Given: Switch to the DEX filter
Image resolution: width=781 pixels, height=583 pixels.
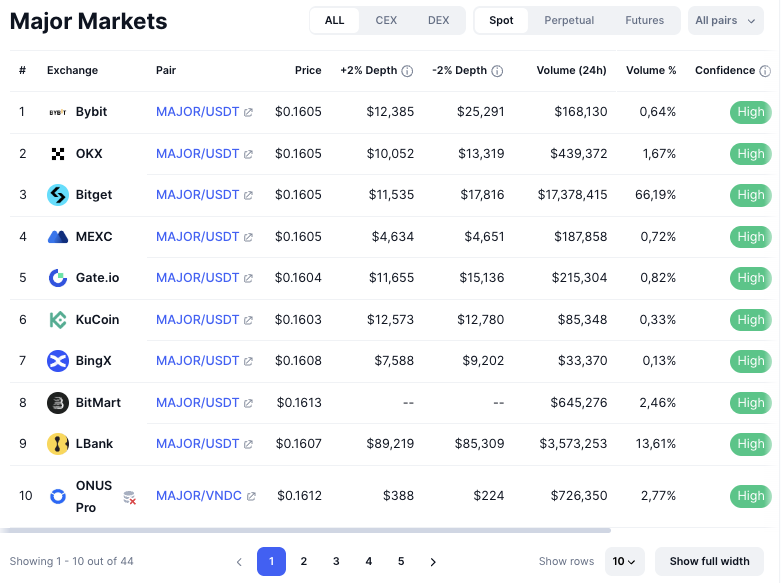Looking at the screenshot, I should (438, 20).
